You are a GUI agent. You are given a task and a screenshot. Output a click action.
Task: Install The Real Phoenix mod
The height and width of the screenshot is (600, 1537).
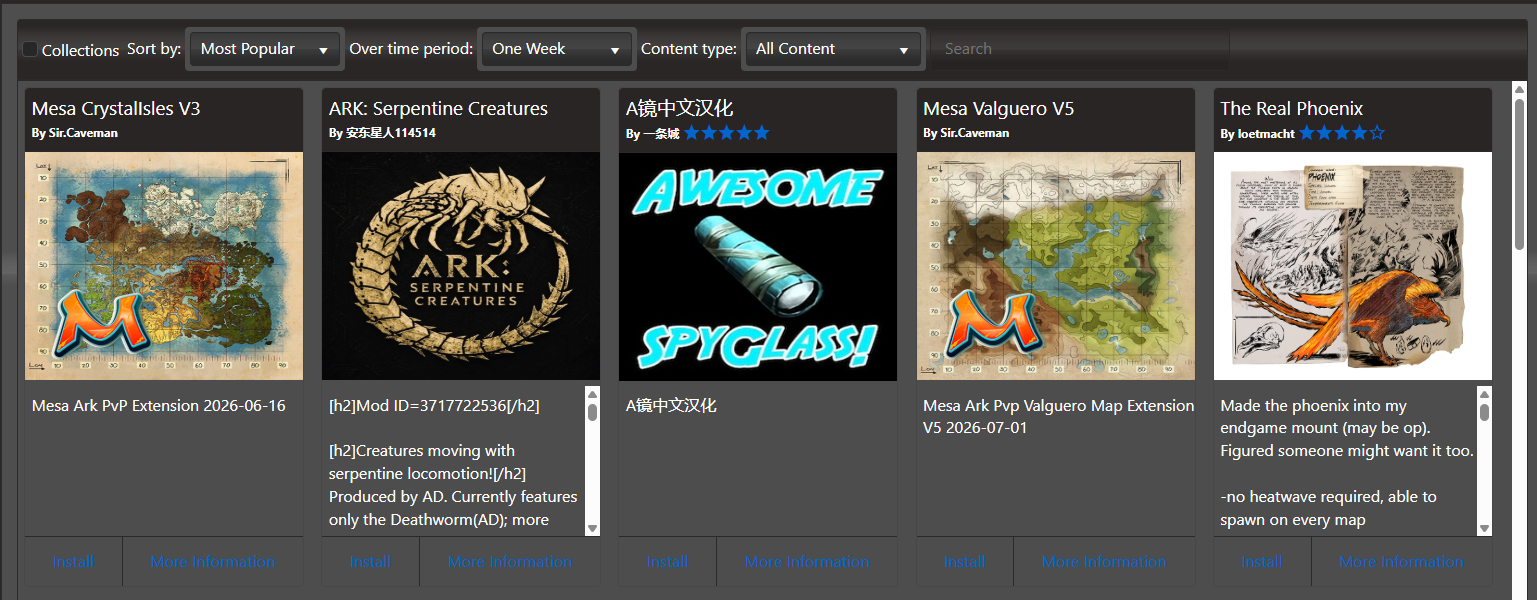click(1261, 562)
